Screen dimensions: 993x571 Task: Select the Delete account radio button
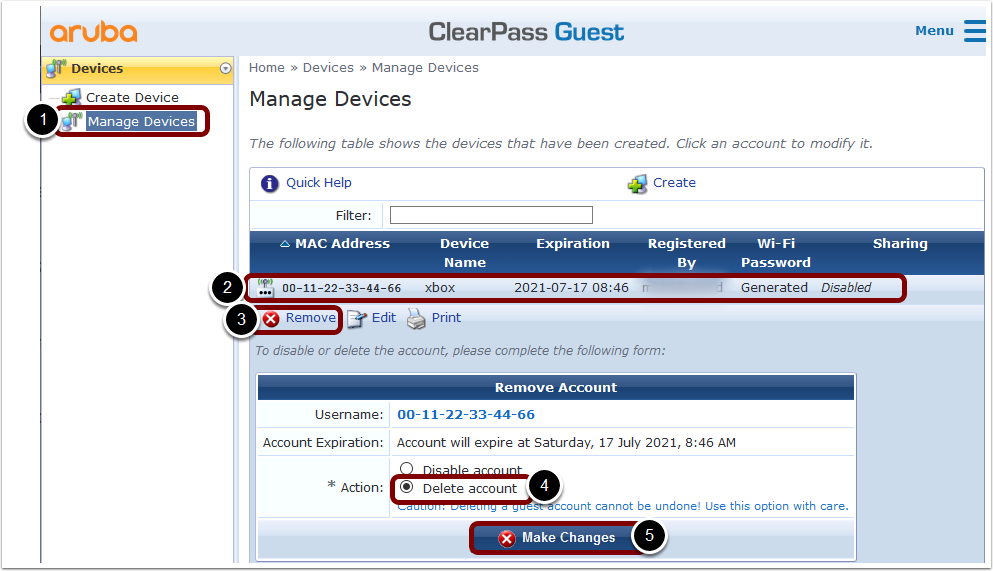pos(407,487)
